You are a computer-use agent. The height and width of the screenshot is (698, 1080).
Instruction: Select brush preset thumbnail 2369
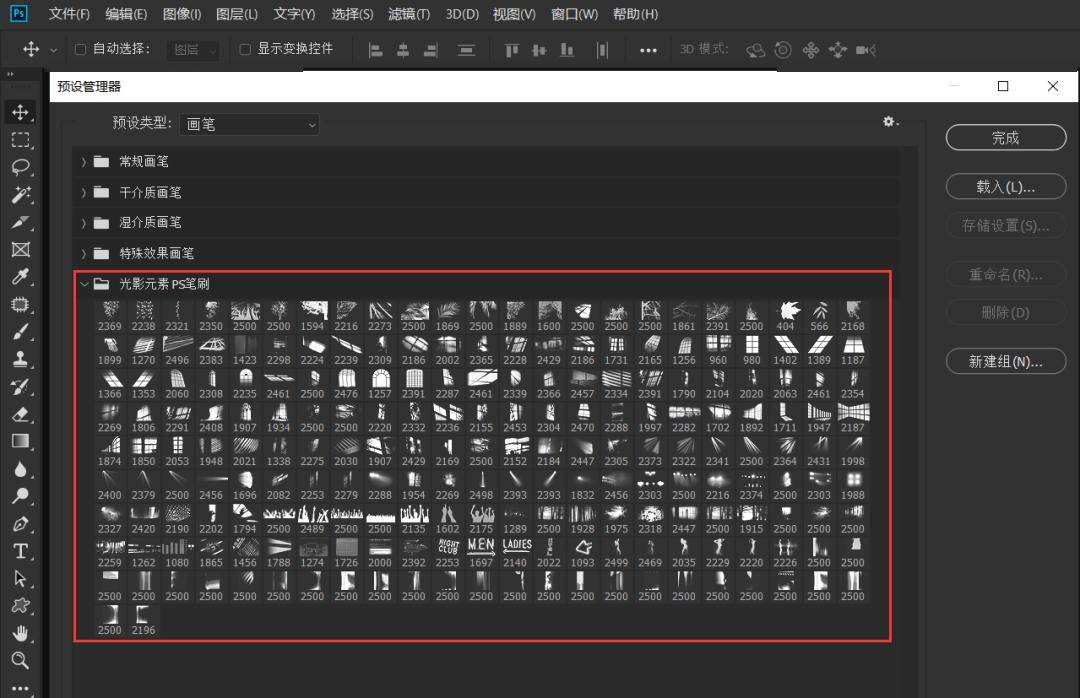(x=110, y=310)
